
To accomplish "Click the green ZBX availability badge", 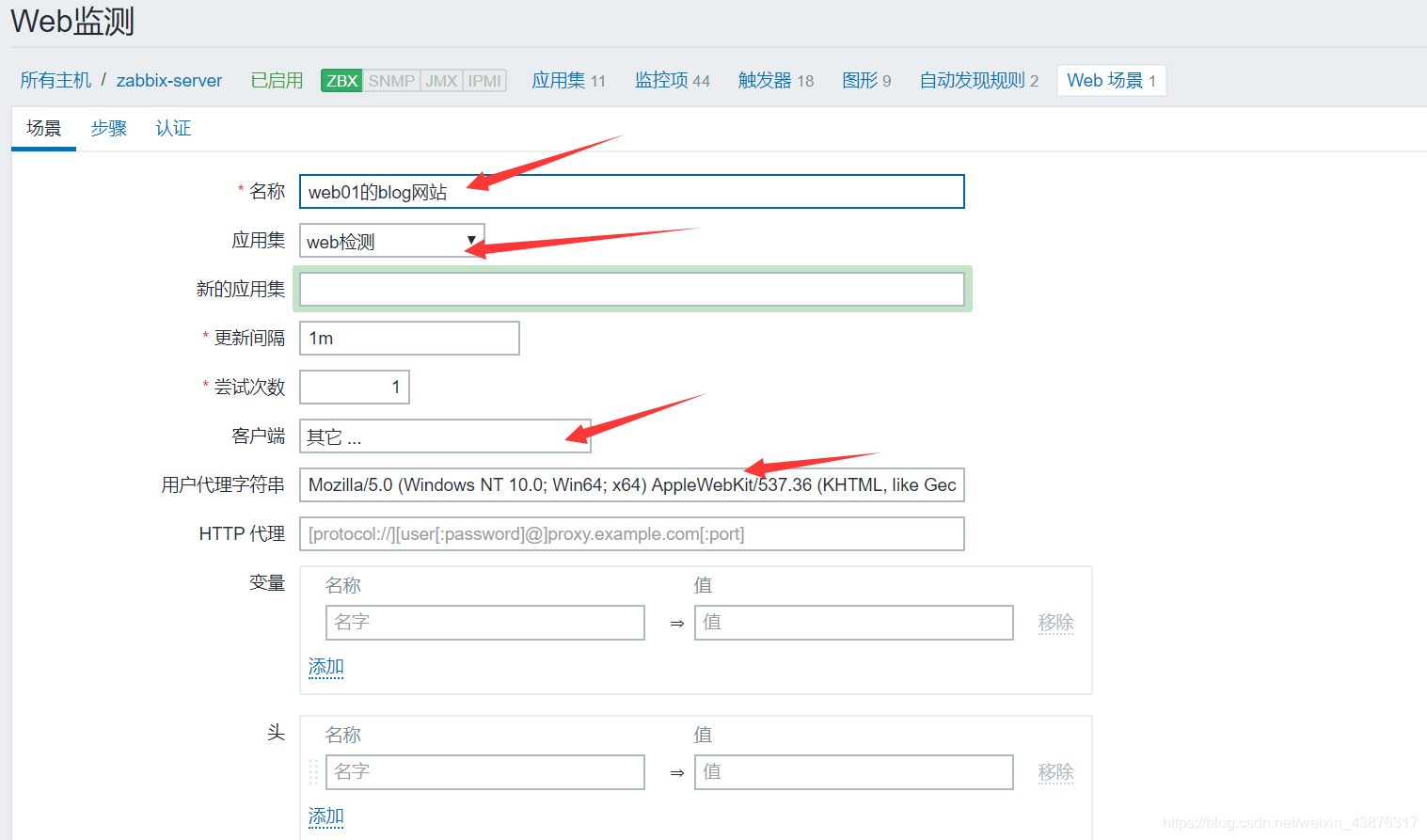I will (341, 81).
